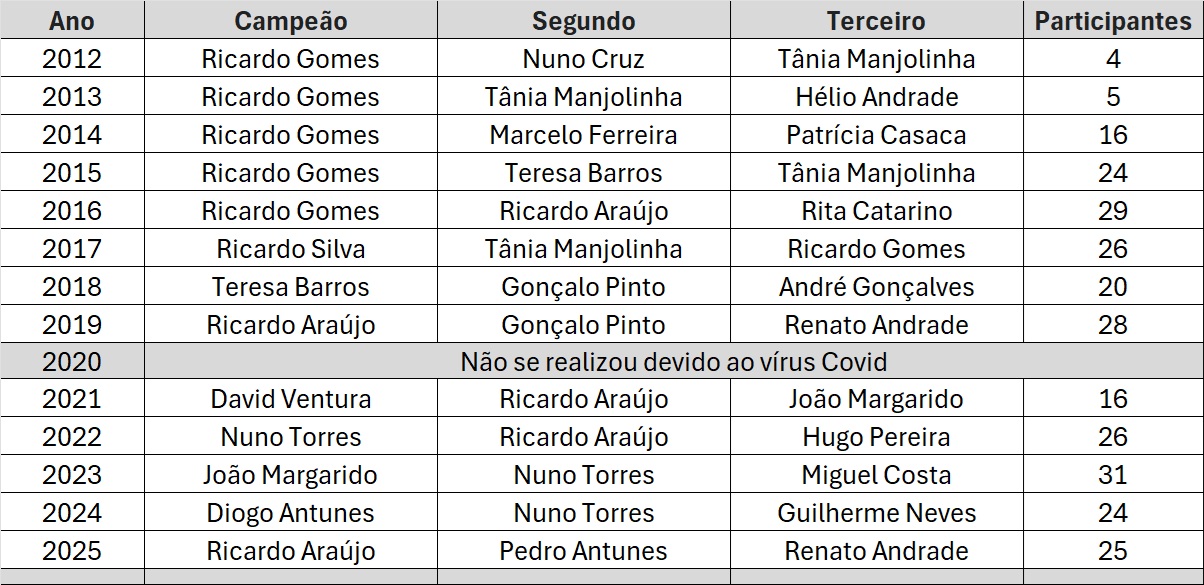Select the Nuno Cruz cell

coord(583,59)
